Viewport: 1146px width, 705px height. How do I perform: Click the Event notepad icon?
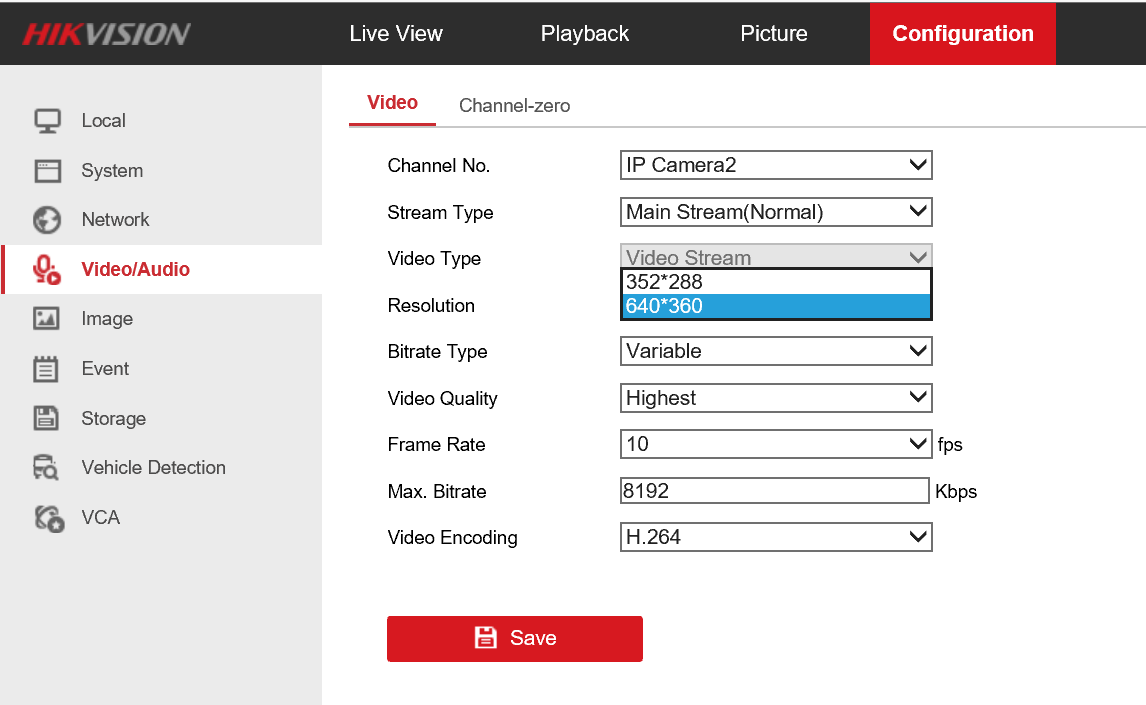(46, 369)
